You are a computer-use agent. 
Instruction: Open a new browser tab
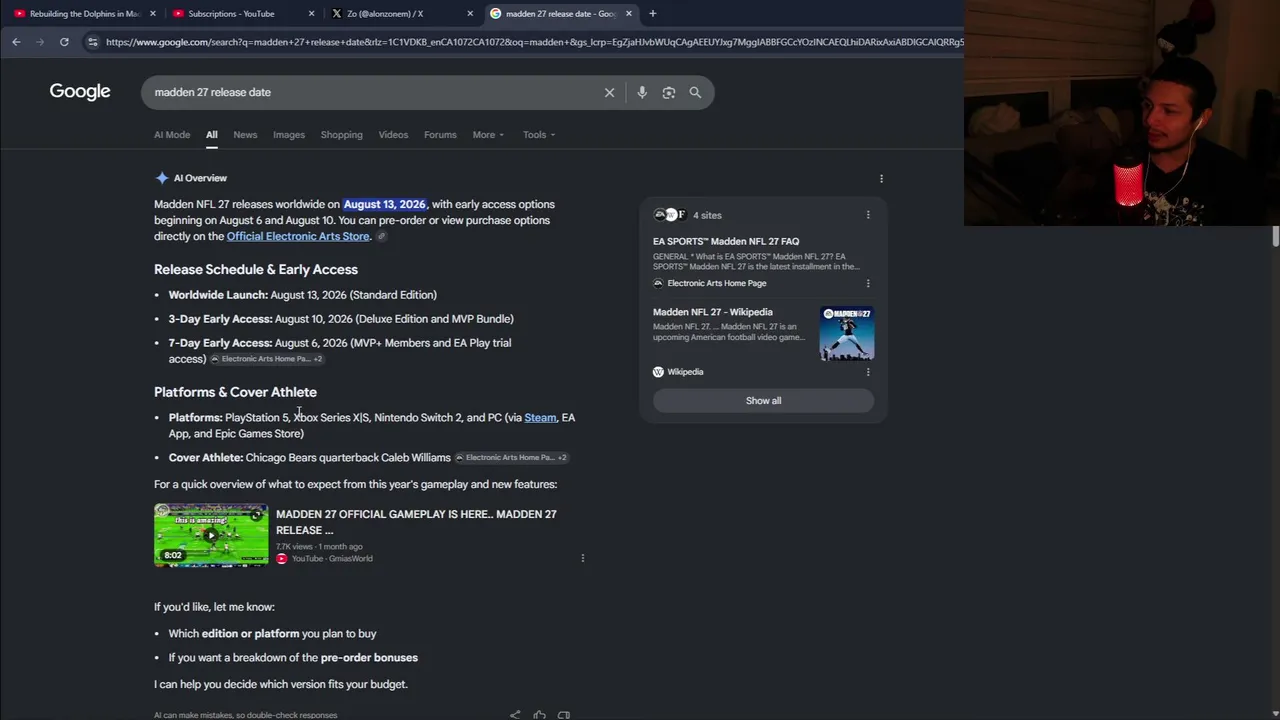652,13
